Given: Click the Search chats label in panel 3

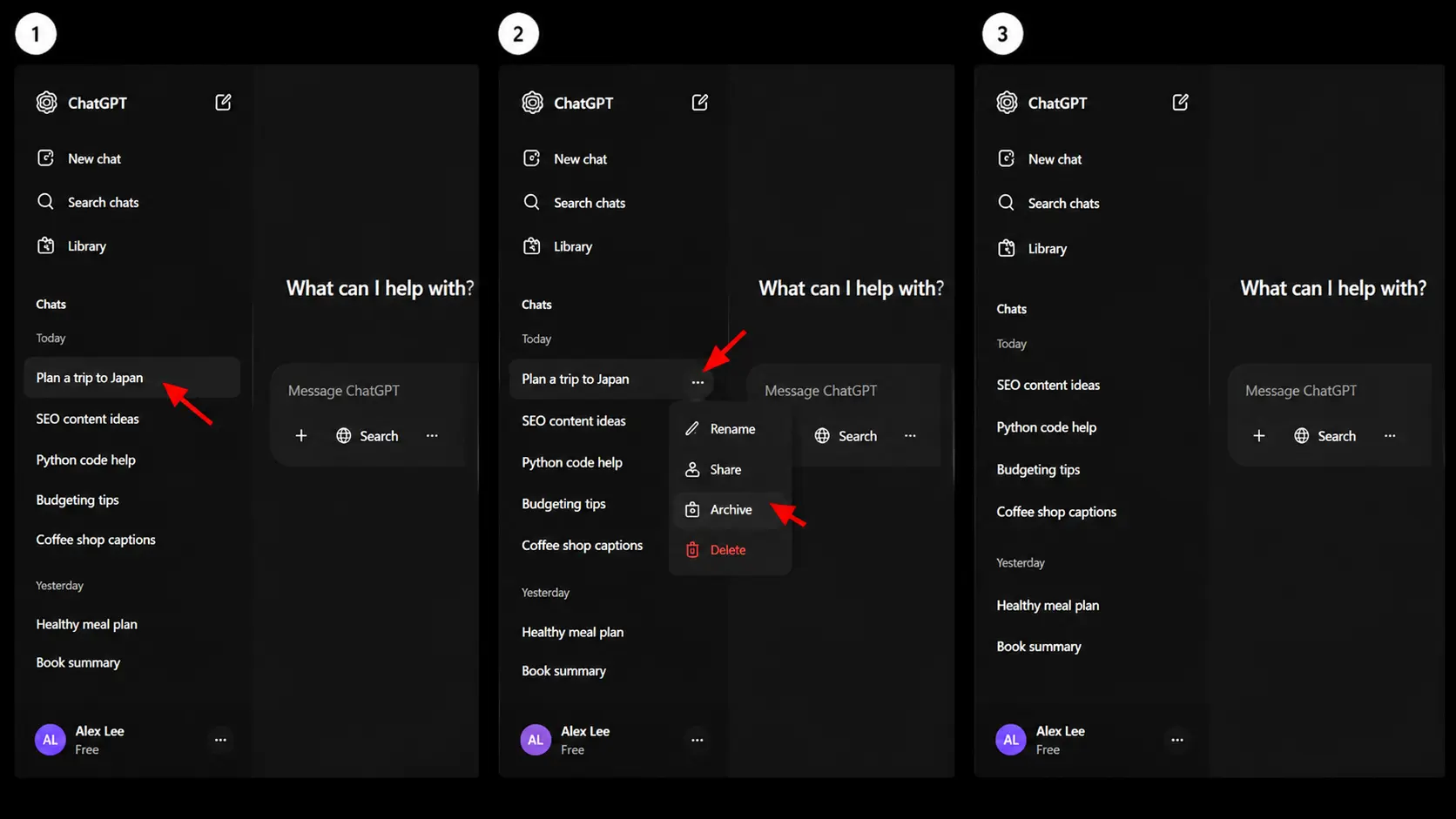Looking at the screenshot, I should click(x=1063, y=204).
